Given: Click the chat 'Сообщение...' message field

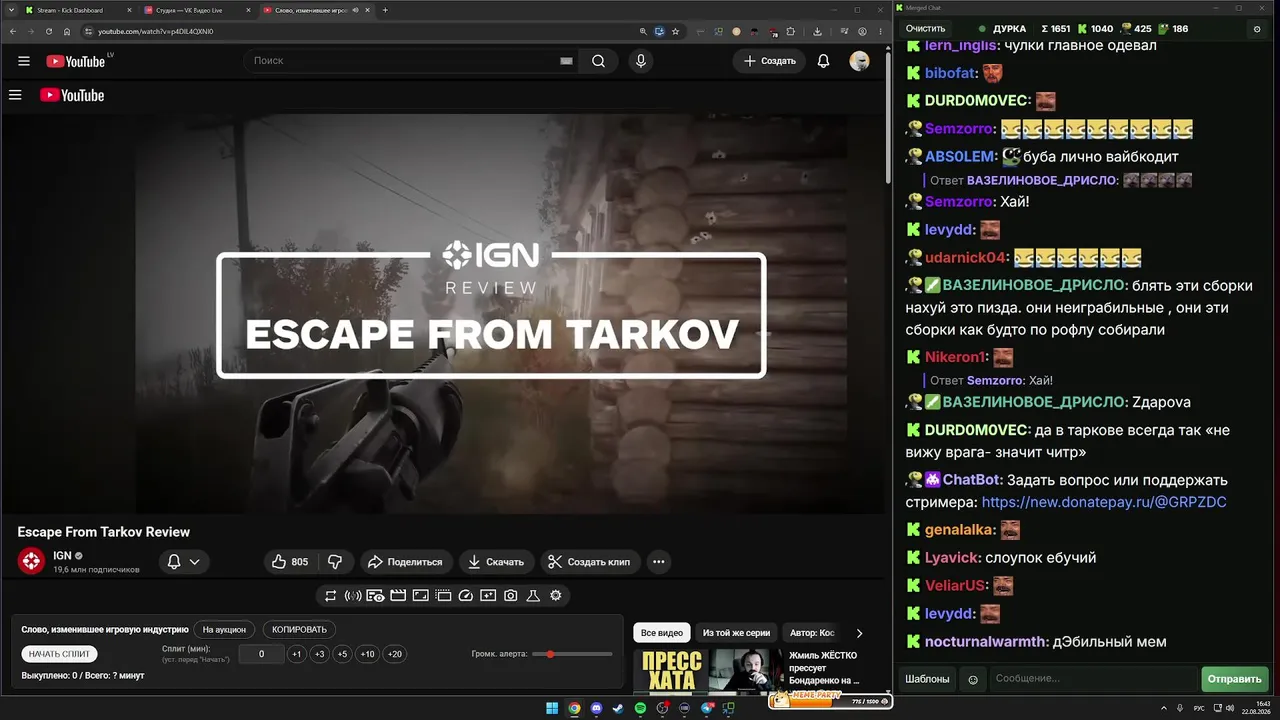Looking at the screenshot, I should [x=1093, y=679].
